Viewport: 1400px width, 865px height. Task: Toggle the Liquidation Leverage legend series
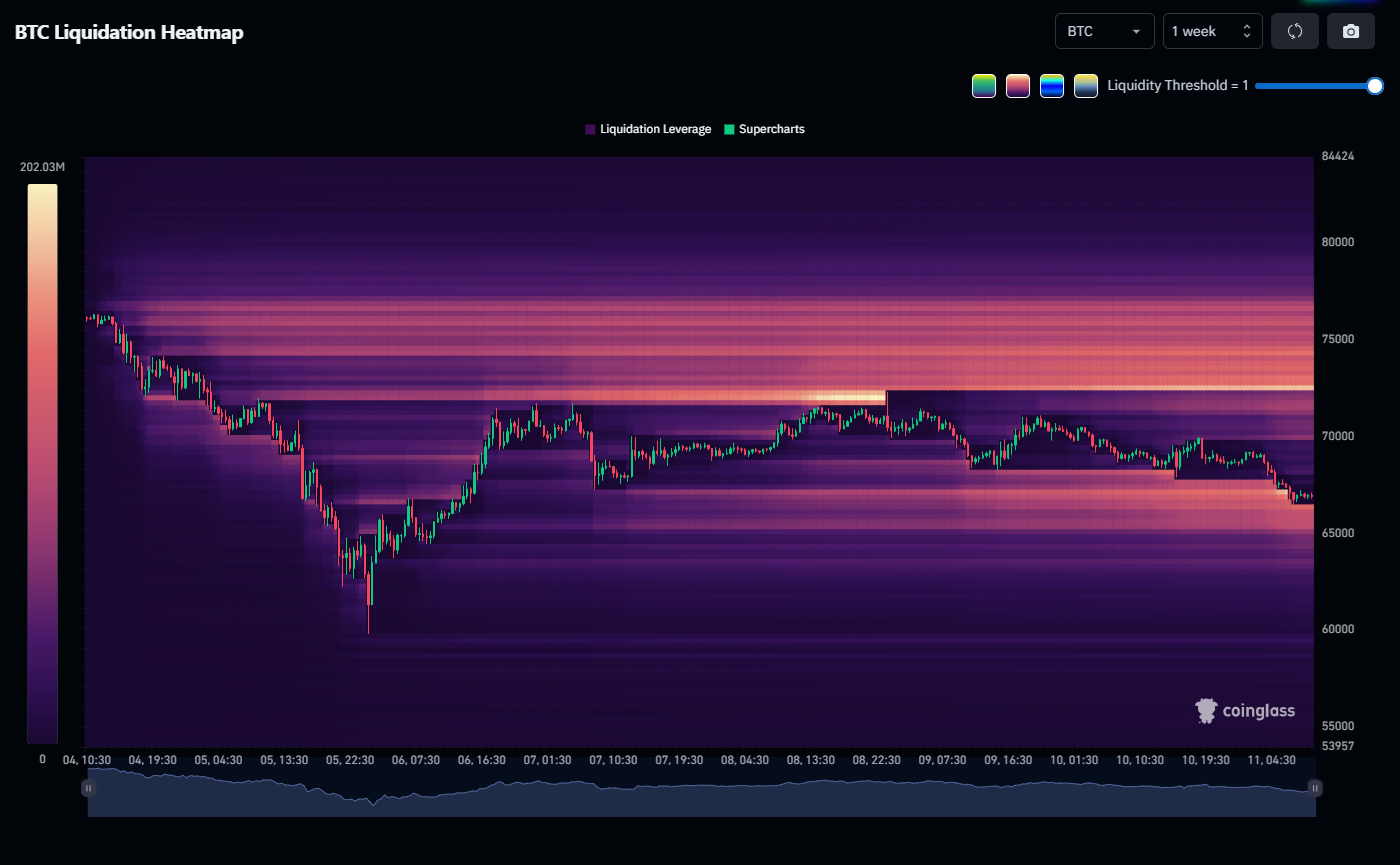(x=648, y=129)
